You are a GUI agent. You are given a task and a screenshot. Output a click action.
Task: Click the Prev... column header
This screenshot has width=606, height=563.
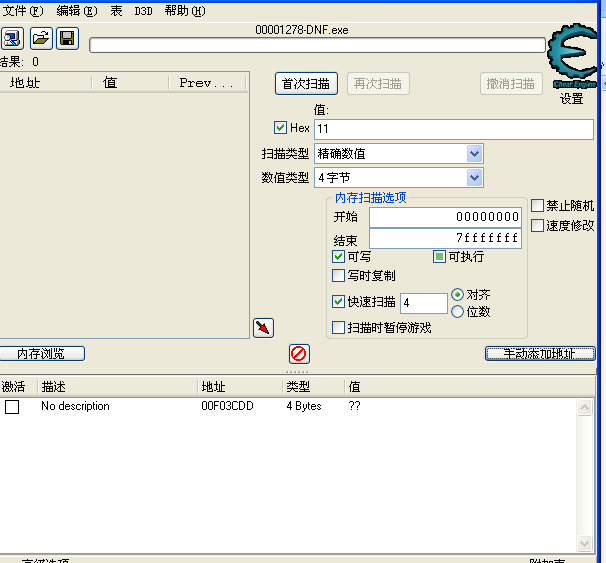click(207, 83)
